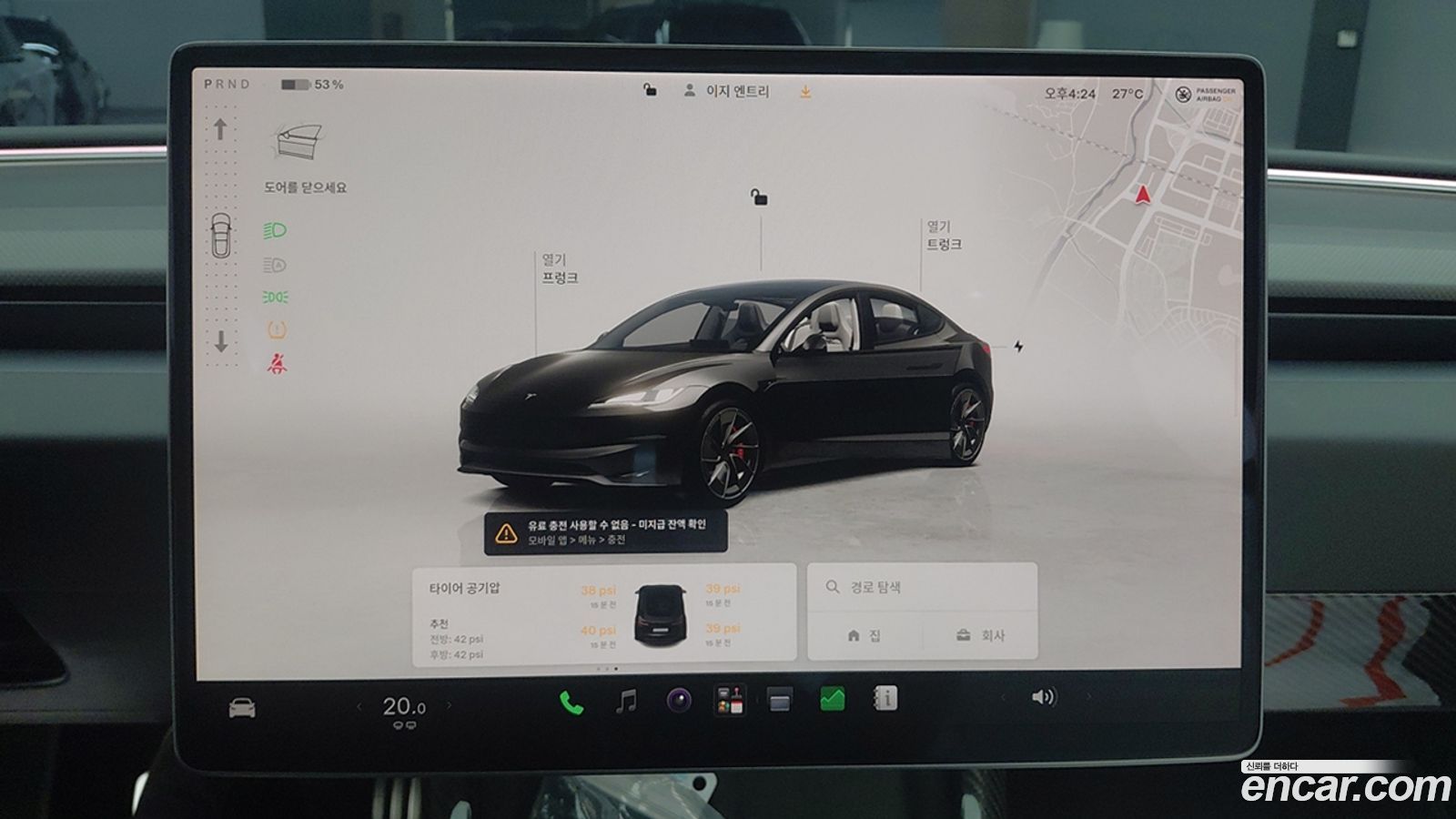Tap the speaker volume icon
Viewport: 1456px width, 819px height.
pos(1044,697)
